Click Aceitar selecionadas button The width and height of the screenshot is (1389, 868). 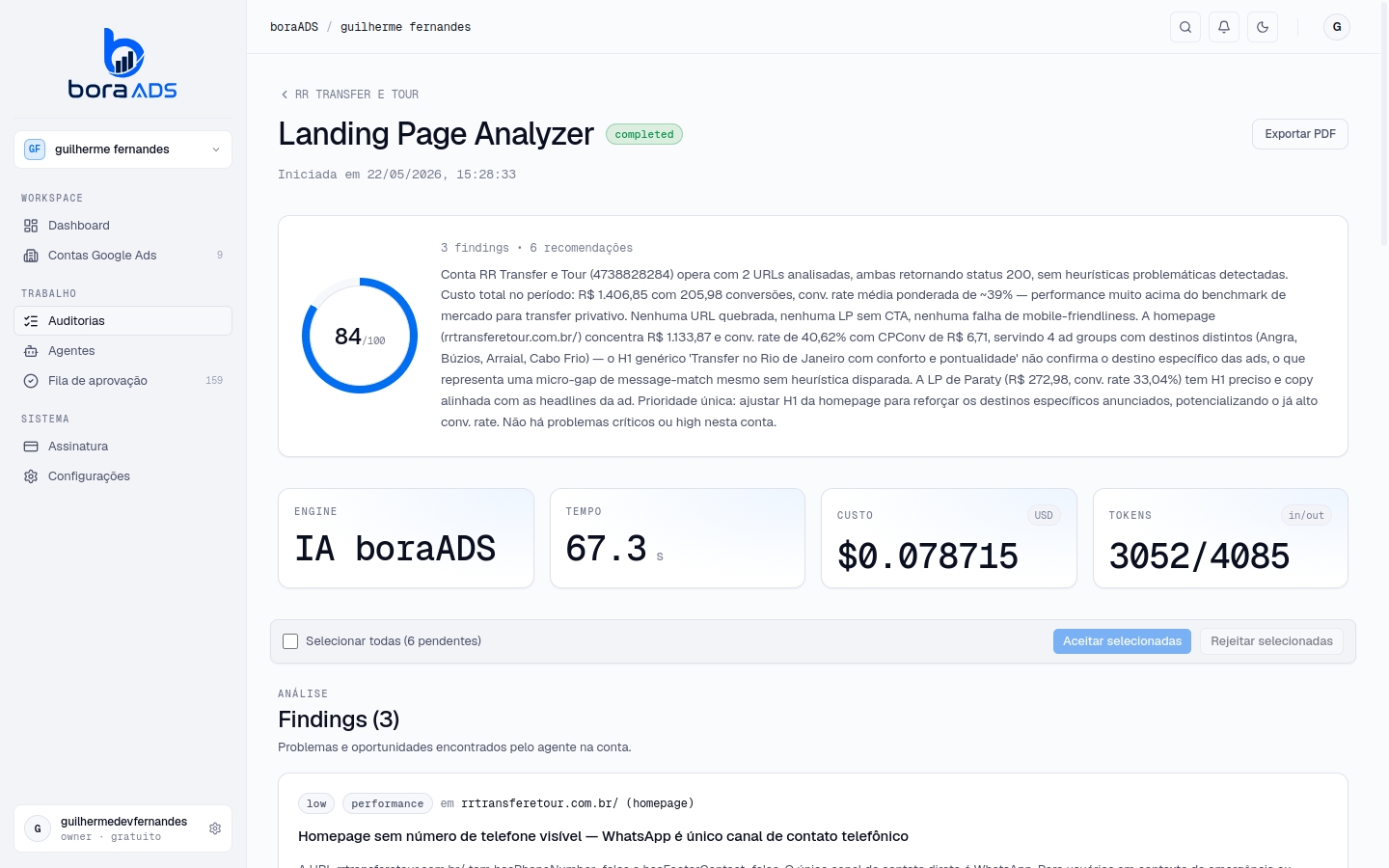tap(1122, 641)
